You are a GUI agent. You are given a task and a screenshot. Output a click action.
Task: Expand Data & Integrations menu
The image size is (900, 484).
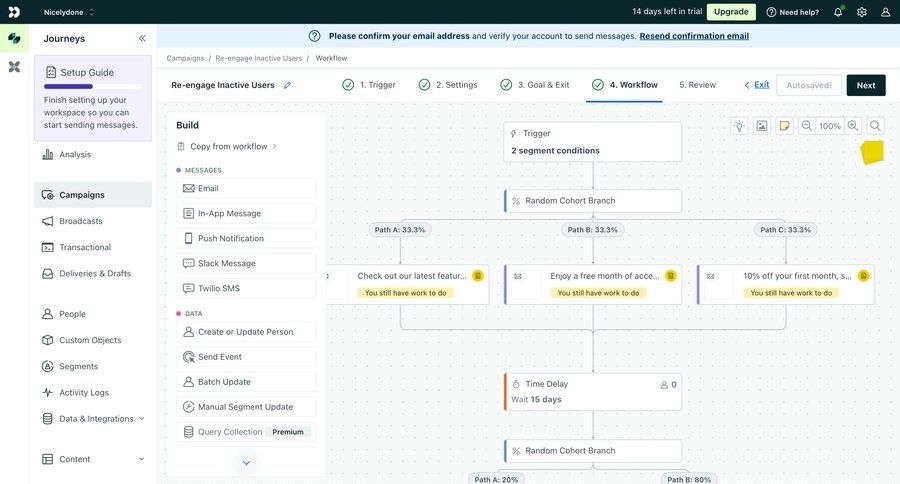(93, 419)
